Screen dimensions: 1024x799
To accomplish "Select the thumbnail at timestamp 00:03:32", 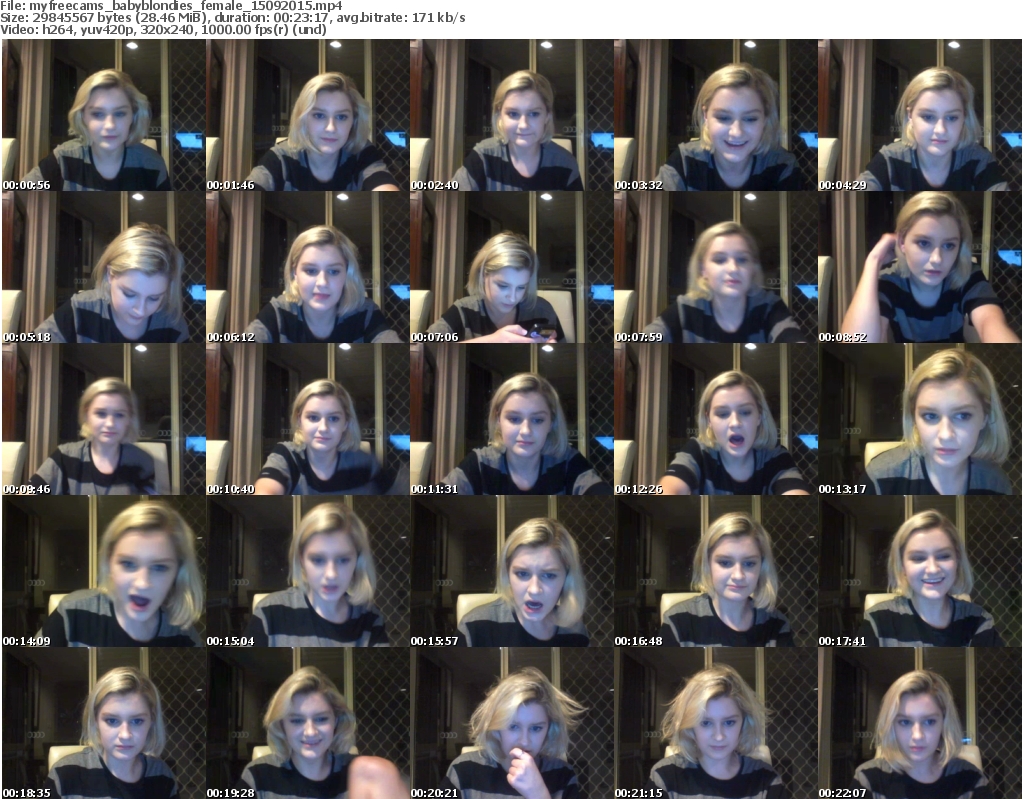I will [716, 115].
